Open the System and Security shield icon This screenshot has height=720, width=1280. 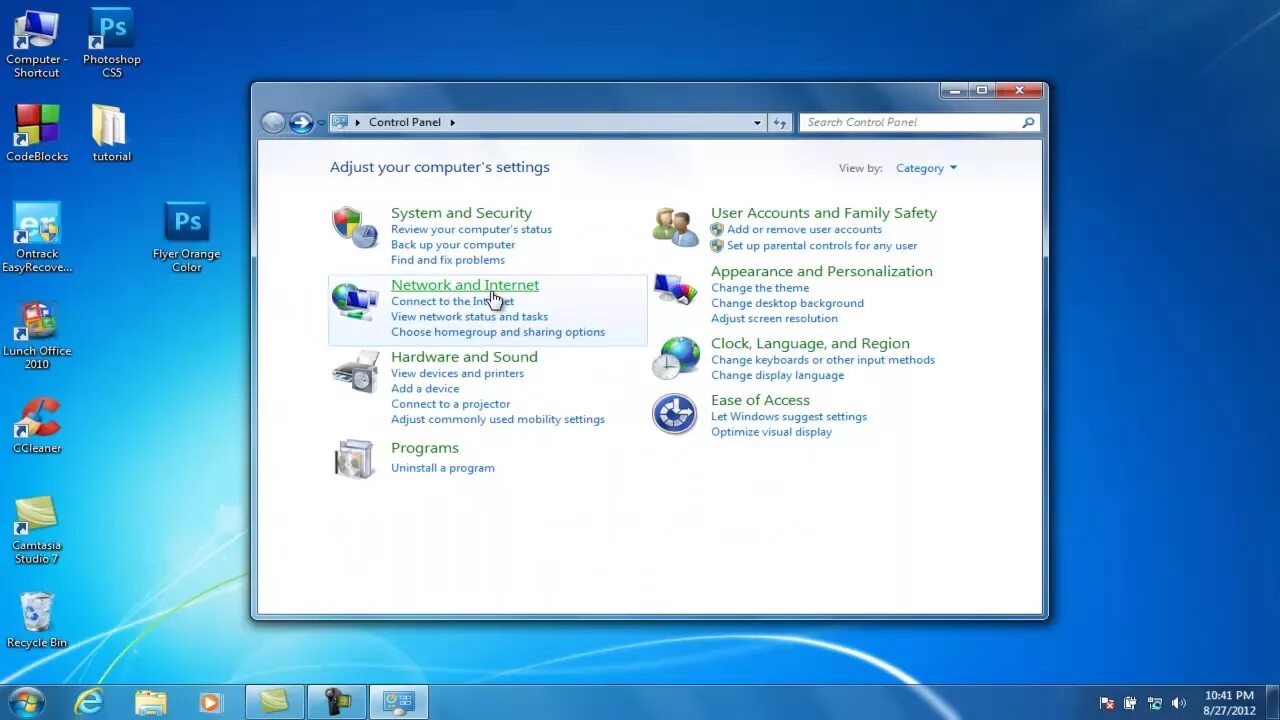click(x=355, y=227)
